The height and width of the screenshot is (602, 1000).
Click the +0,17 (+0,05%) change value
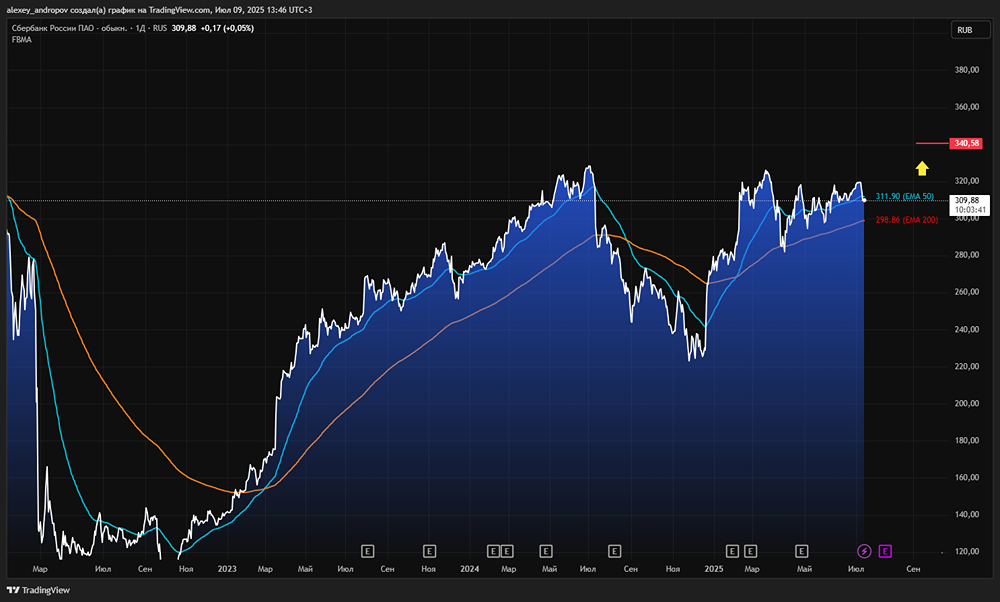point(227,28)
